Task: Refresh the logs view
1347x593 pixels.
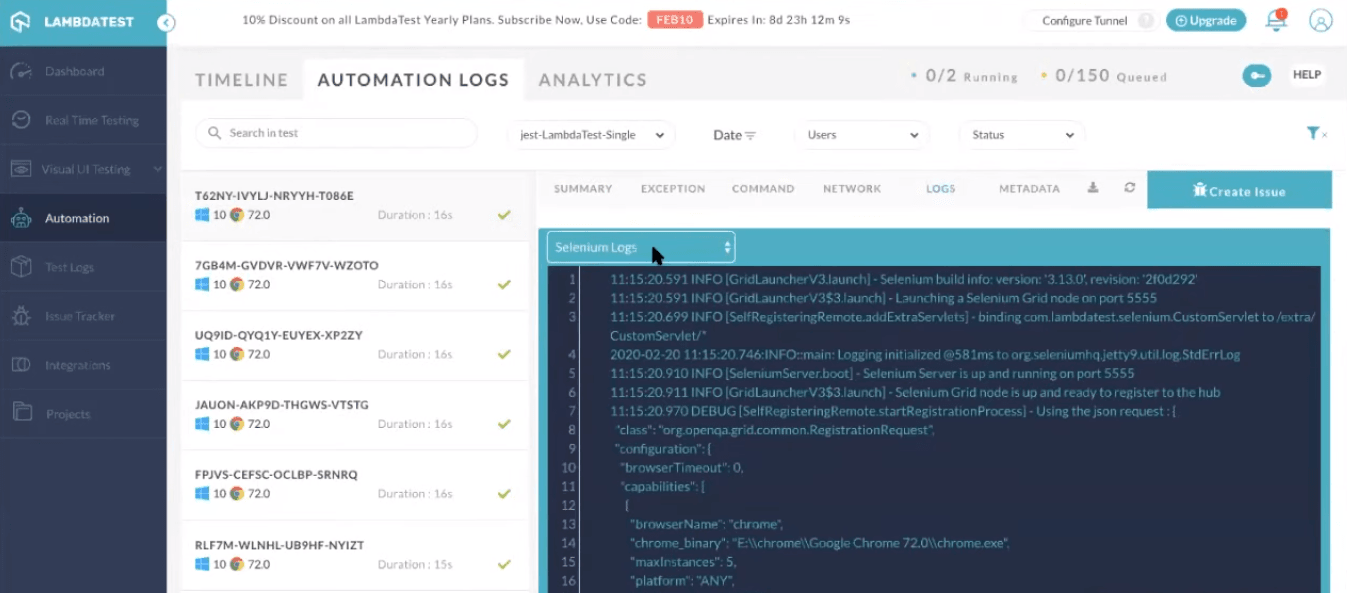Action: [1129, 187]
